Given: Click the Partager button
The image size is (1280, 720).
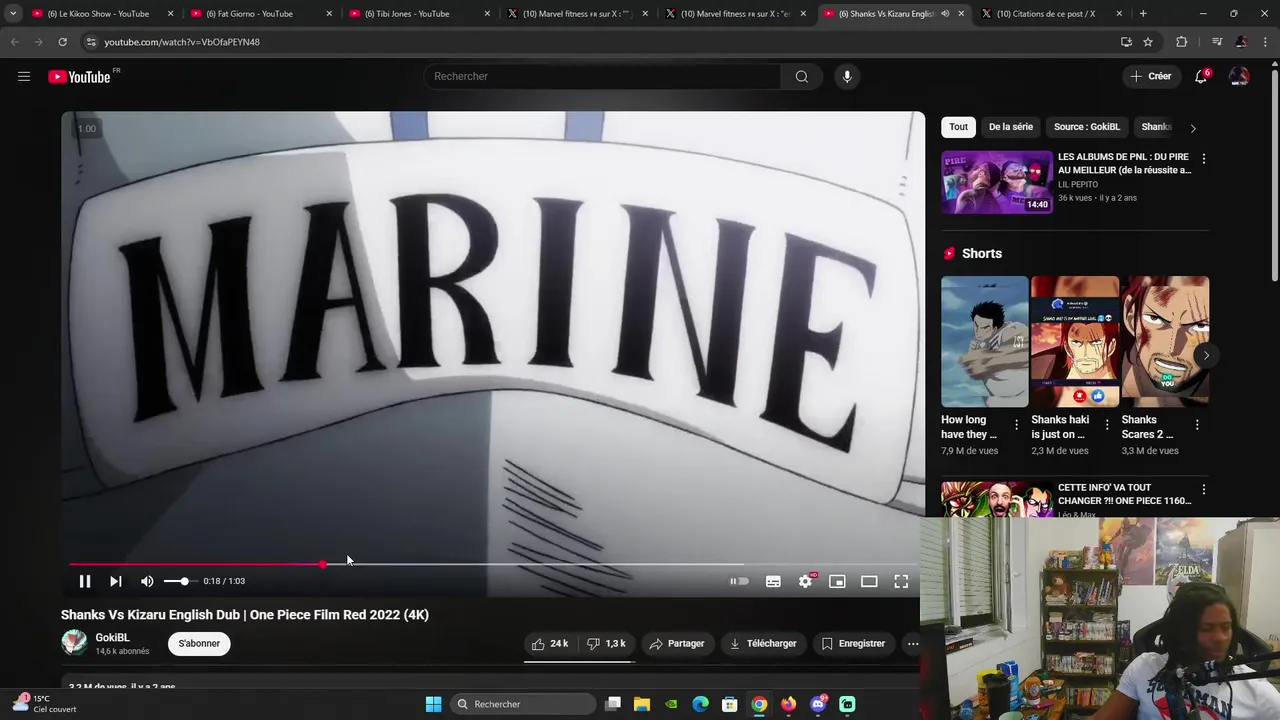Looking at the screenshot, I should click(x=677, y=644).
